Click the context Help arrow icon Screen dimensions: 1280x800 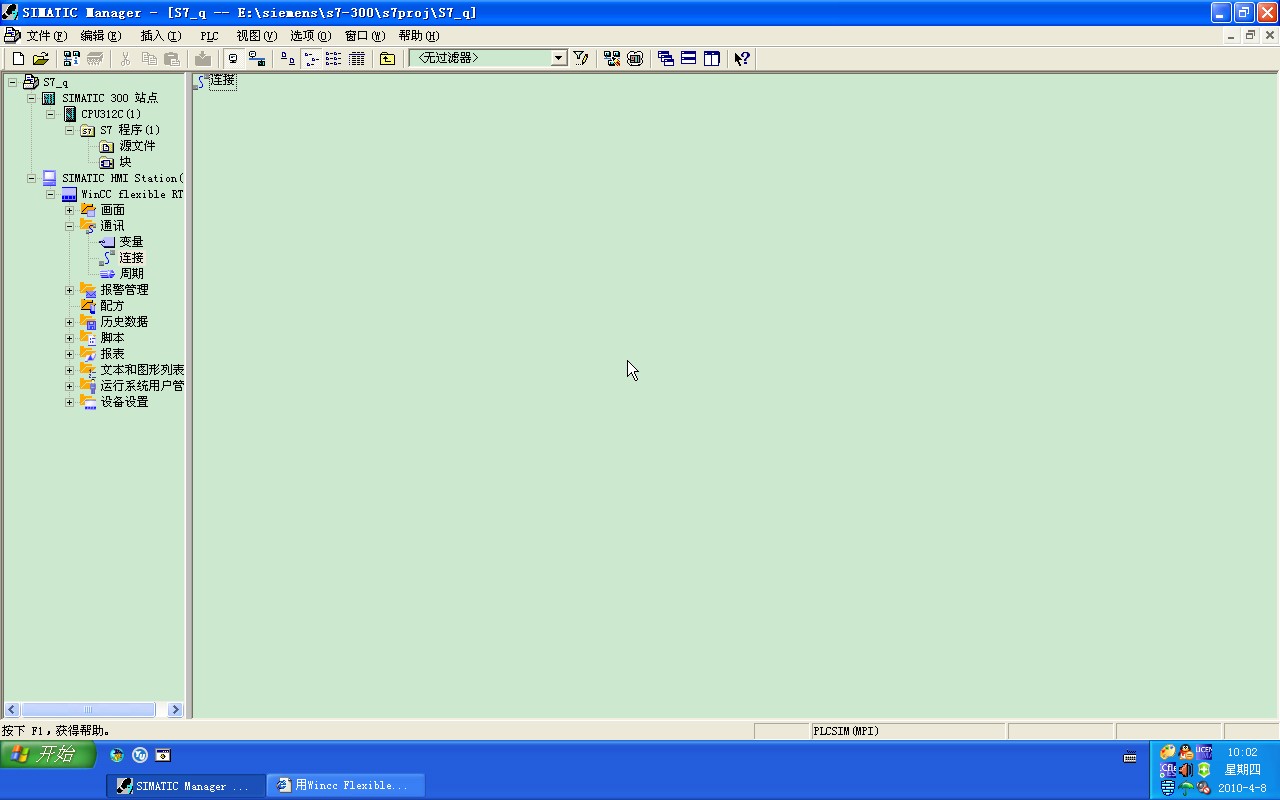[x=741, y=59]
